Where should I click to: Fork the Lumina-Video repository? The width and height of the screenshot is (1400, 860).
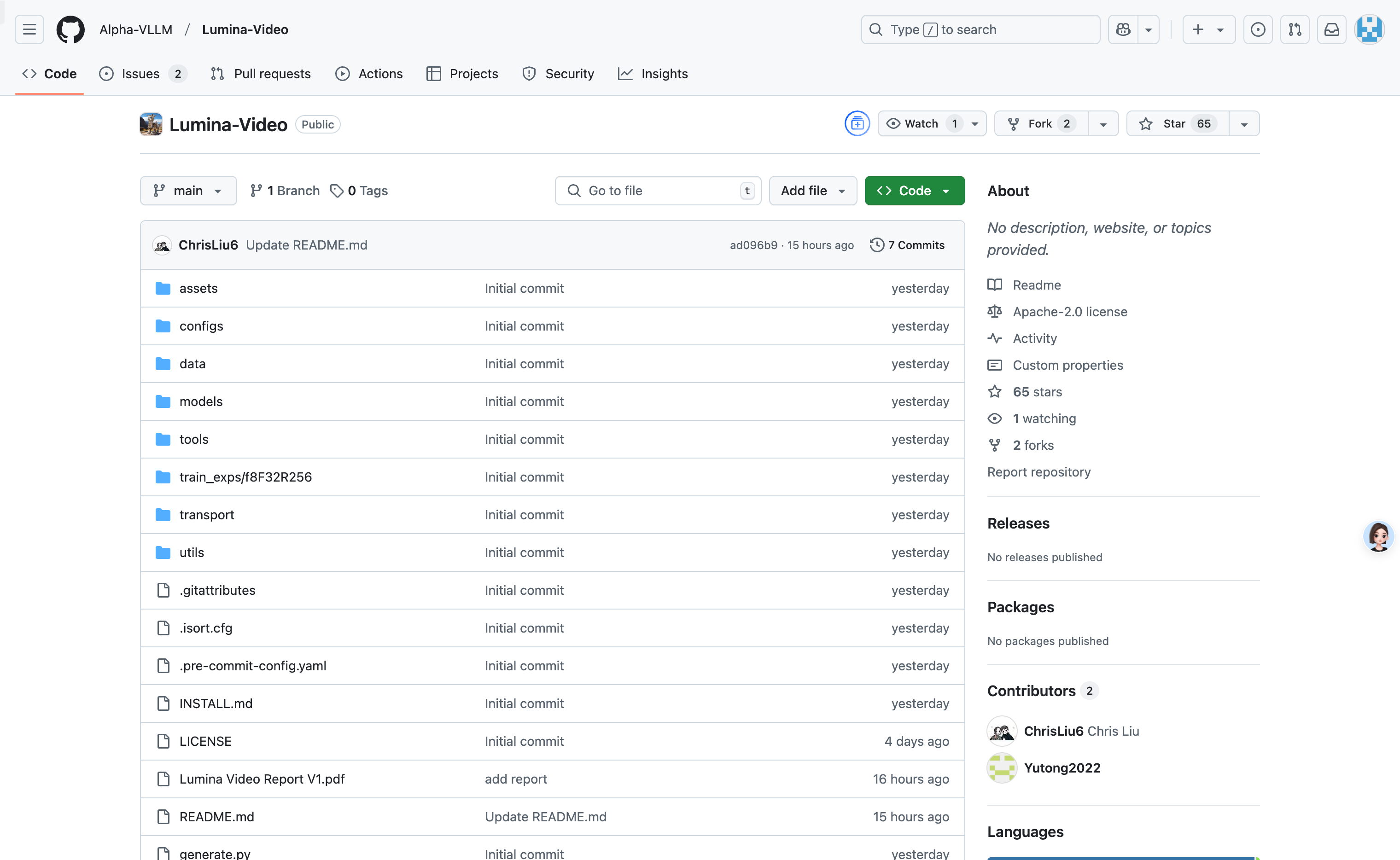[x=1041, y=124]
